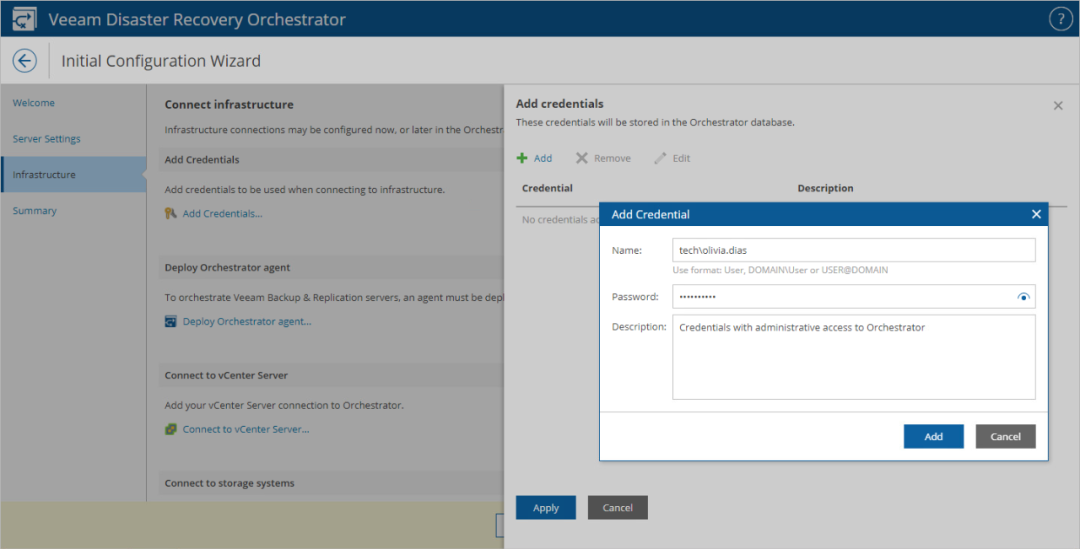Click the Deploy Orchestrator agent icon

(x=171, y=321)
